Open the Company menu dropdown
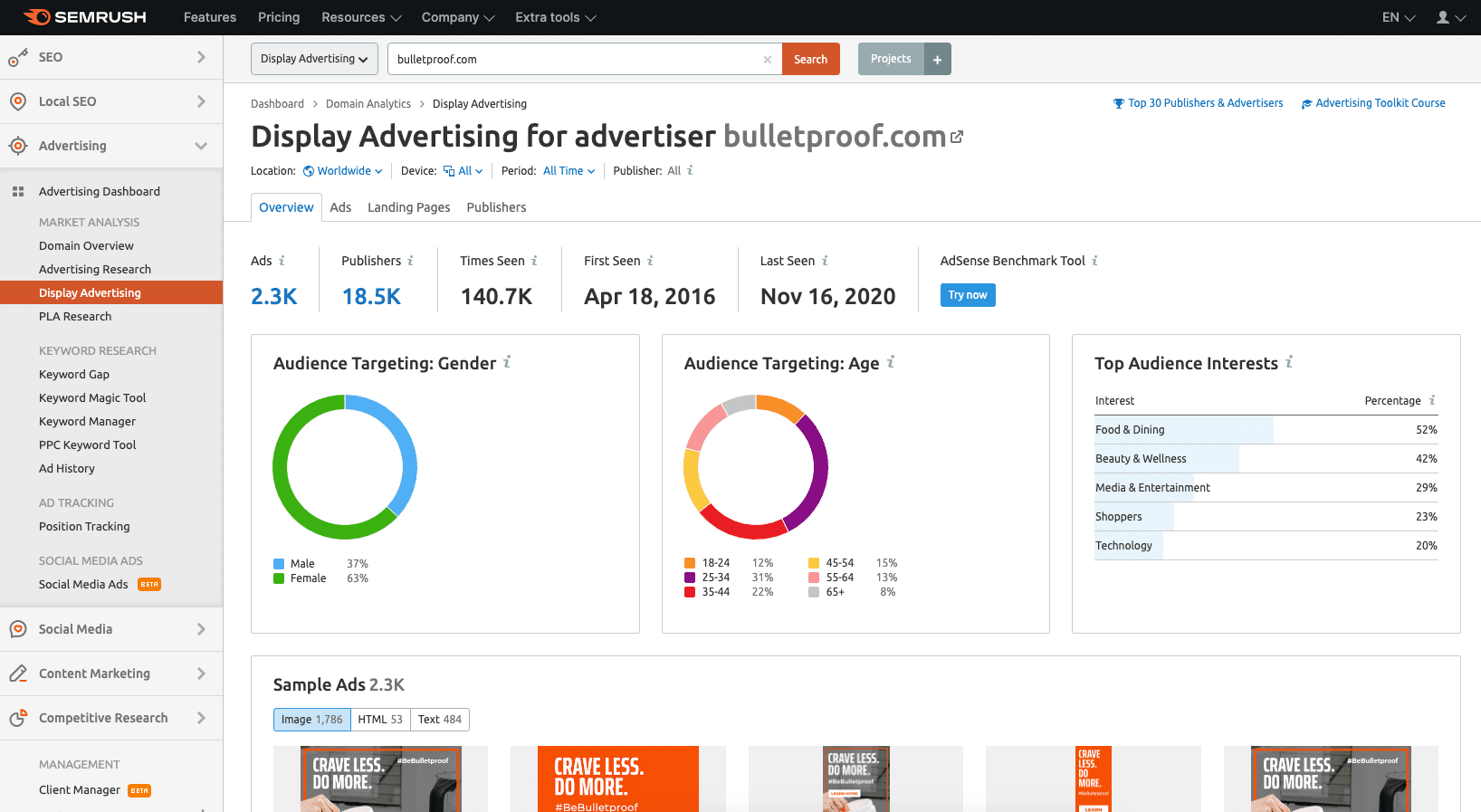The width and height of the screenshot is (1481, 812). 458,17
